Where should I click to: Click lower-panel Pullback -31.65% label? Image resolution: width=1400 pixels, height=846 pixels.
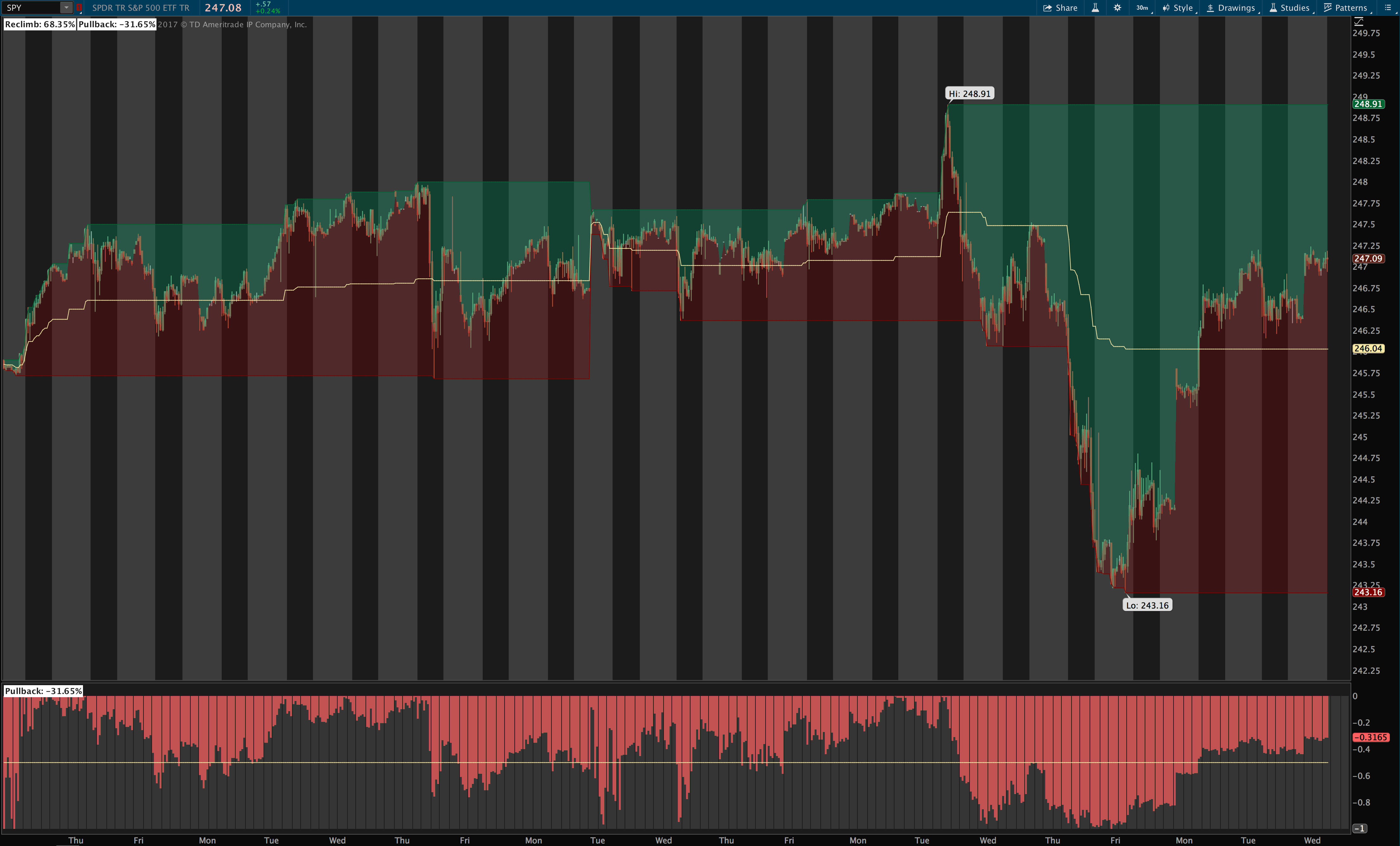(x=43, y=691)
